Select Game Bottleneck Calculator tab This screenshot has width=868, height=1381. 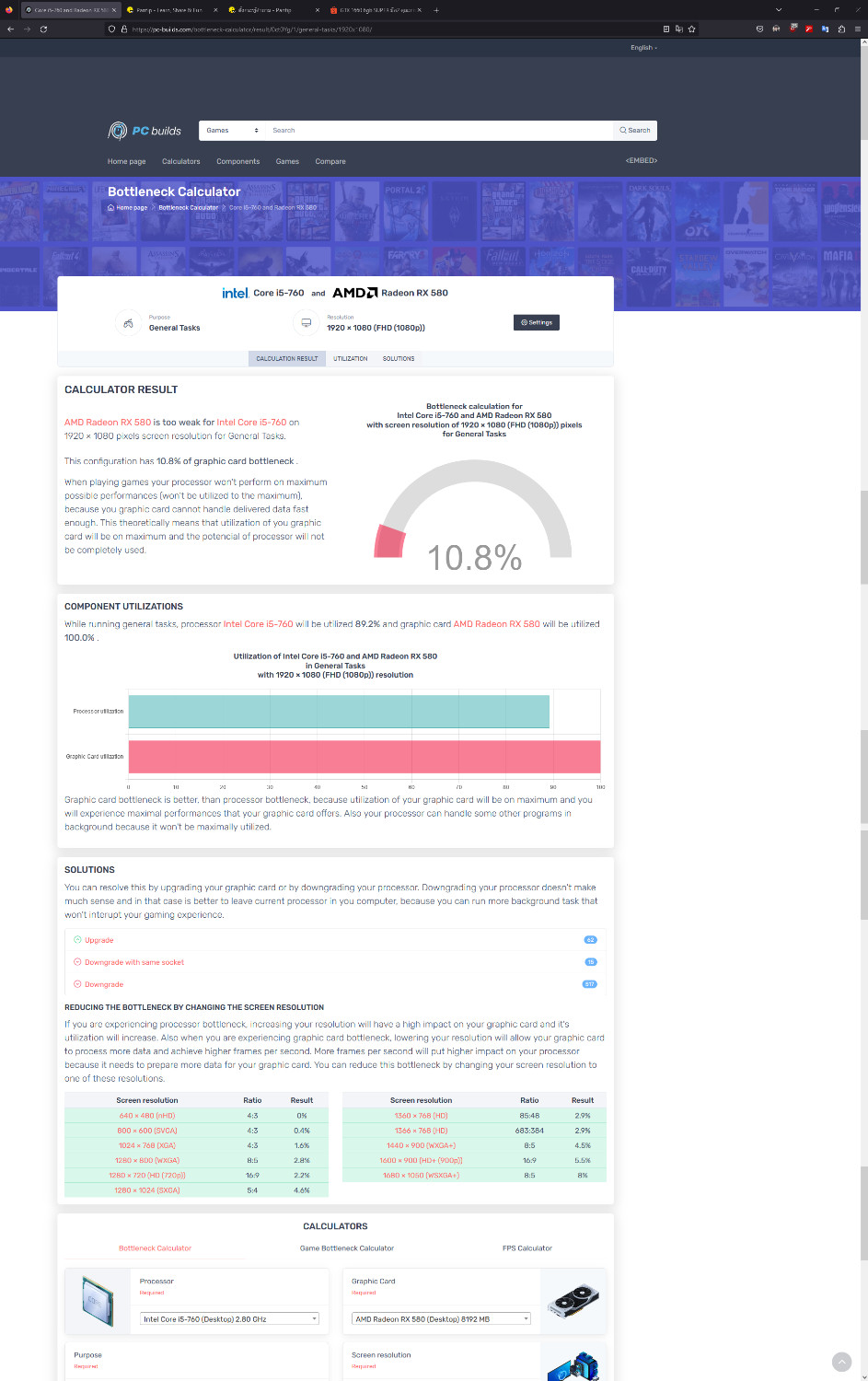tap(347, 1248)
